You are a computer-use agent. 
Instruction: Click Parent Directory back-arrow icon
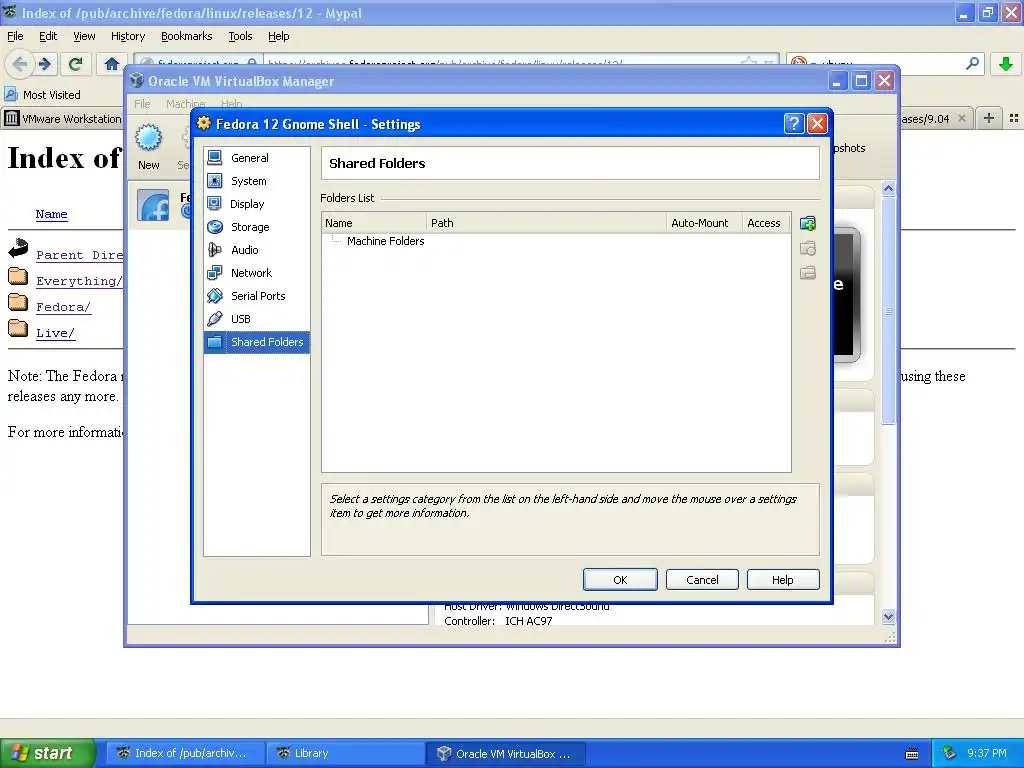pyautogui.click(x=18, y=248)
